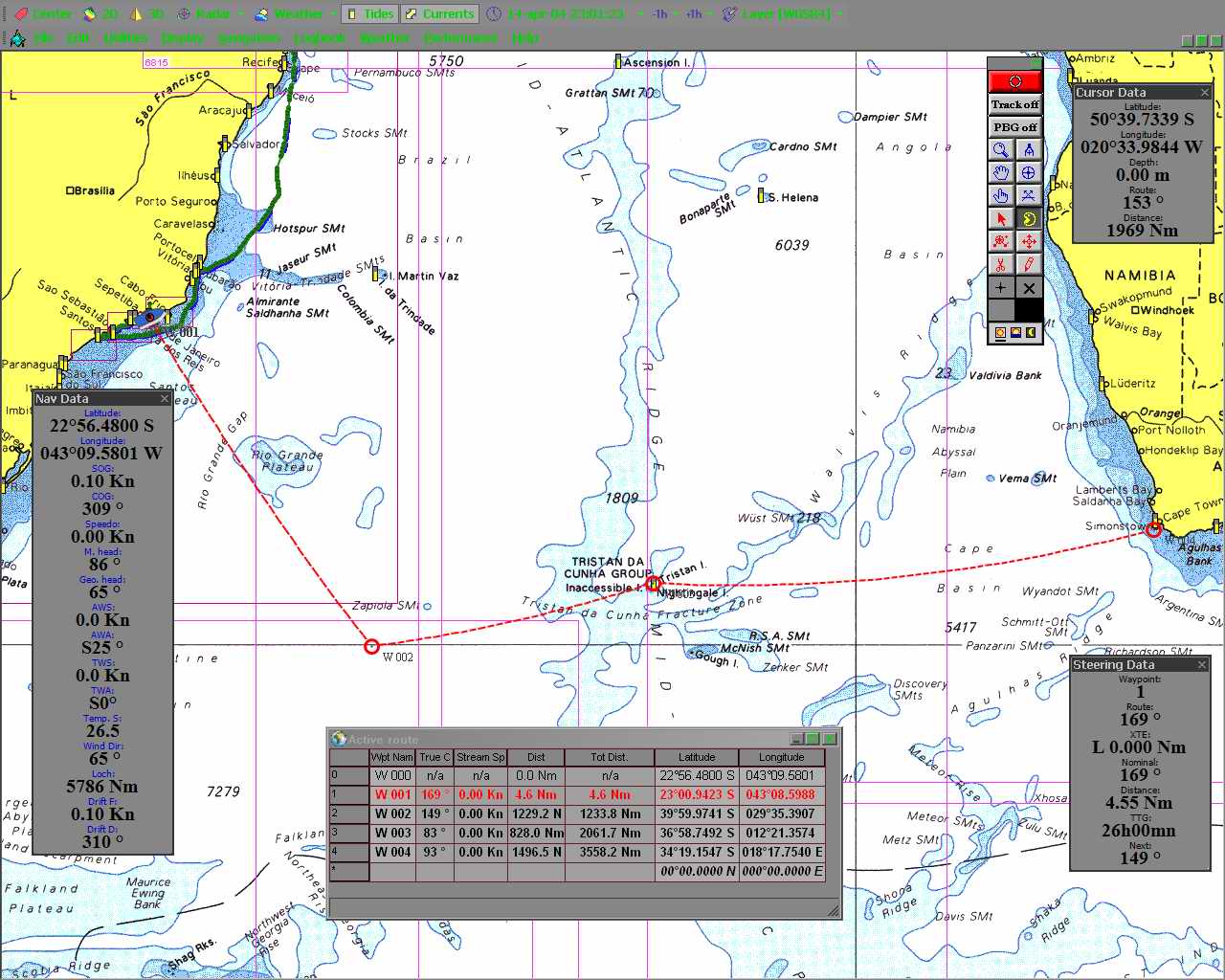Open the Logbook menu
Viewport: 1225px width, 980px height.
[320, 38]
